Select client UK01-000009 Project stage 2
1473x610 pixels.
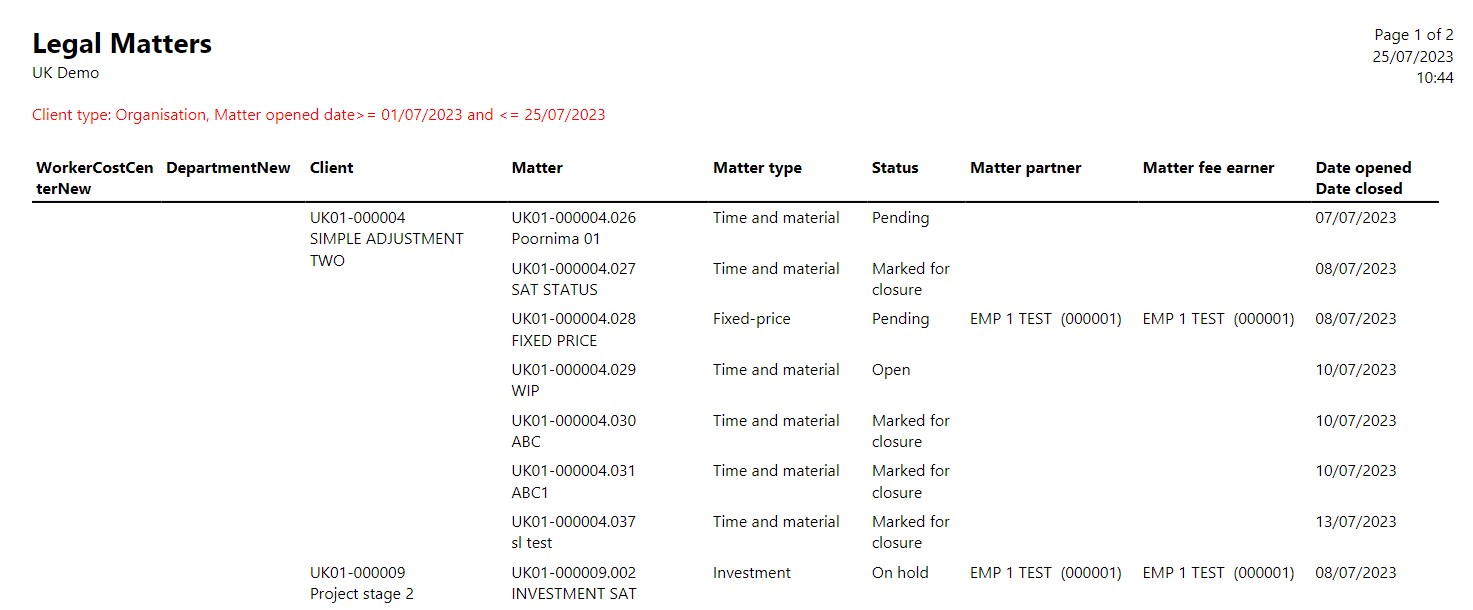pyautogui.click(x=362, y=584)
